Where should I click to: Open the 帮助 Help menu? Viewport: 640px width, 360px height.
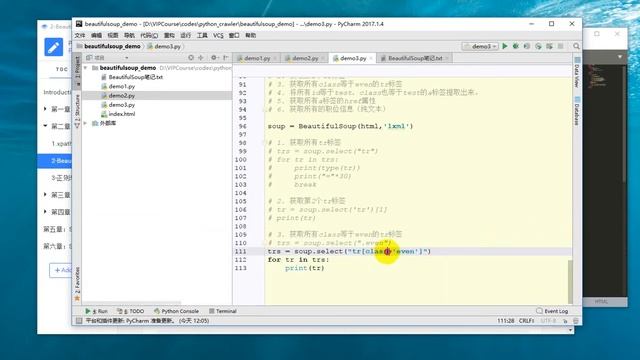(251, 36)
